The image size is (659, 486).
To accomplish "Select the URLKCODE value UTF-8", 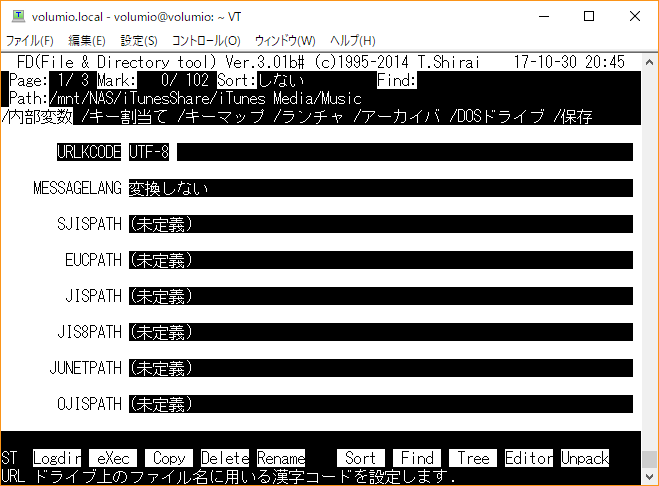I will pyautogui.click(x=149, y=152).
